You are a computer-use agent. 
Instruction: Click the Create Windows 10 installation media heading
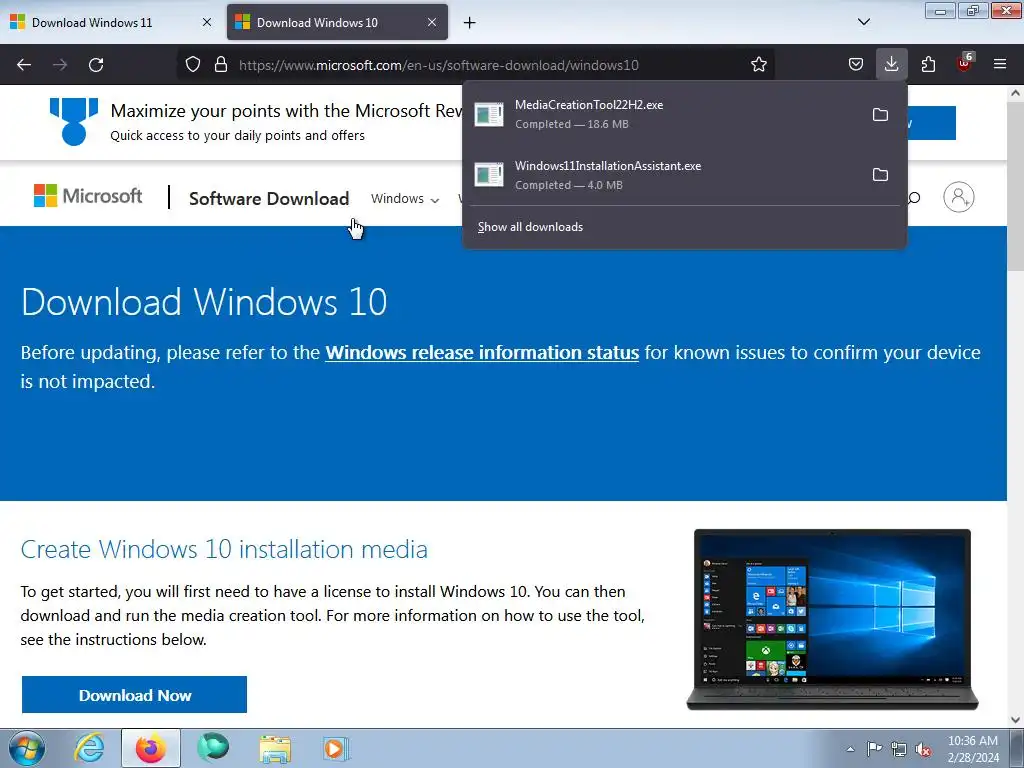(224, 549)
